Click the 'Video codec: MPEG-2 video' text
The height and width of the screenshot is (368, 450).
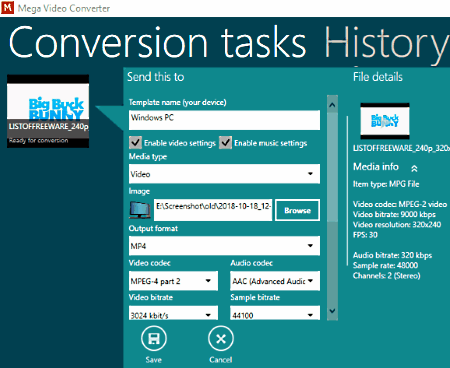[x=400, y=204]
